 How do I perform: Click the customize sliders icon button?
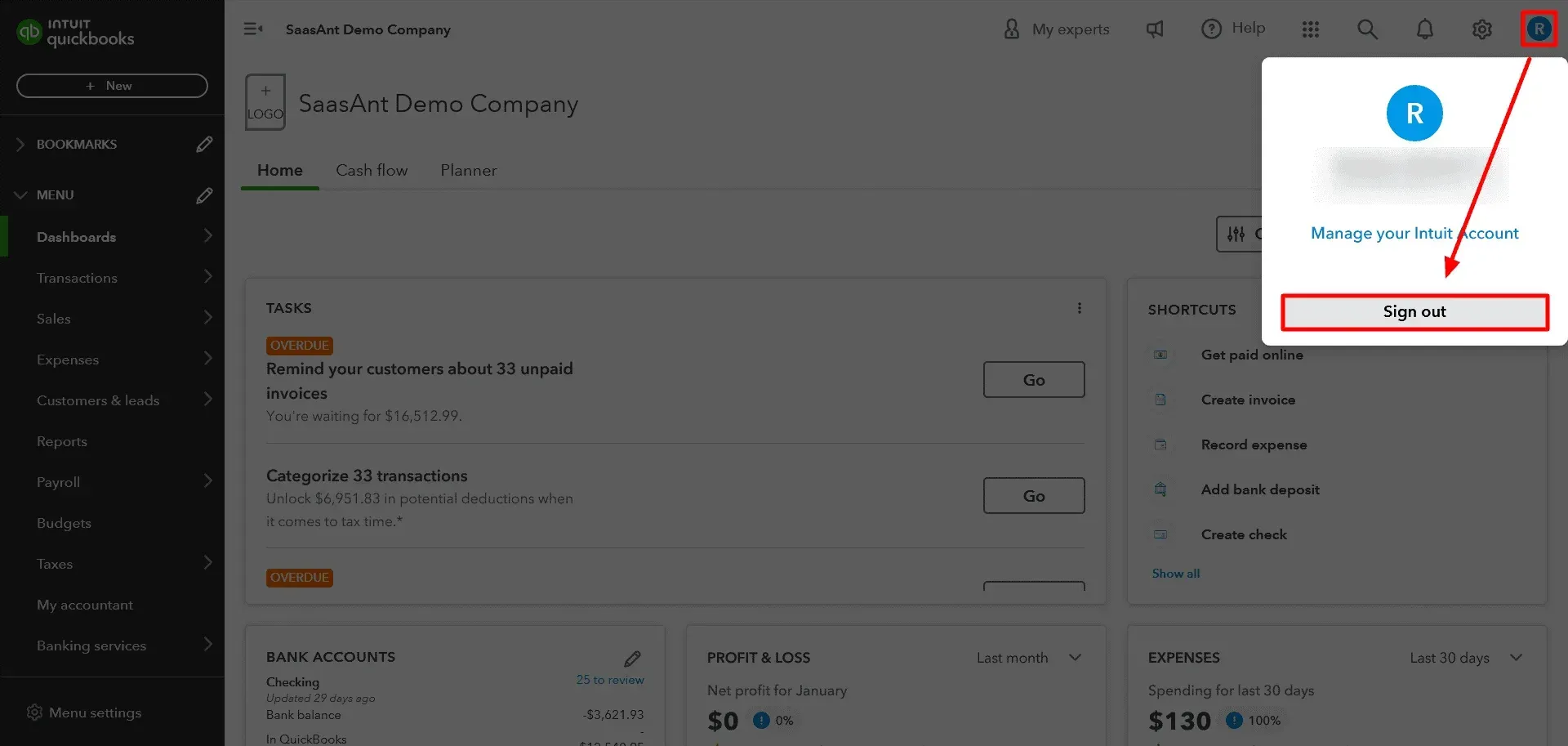pos(1236,235)
